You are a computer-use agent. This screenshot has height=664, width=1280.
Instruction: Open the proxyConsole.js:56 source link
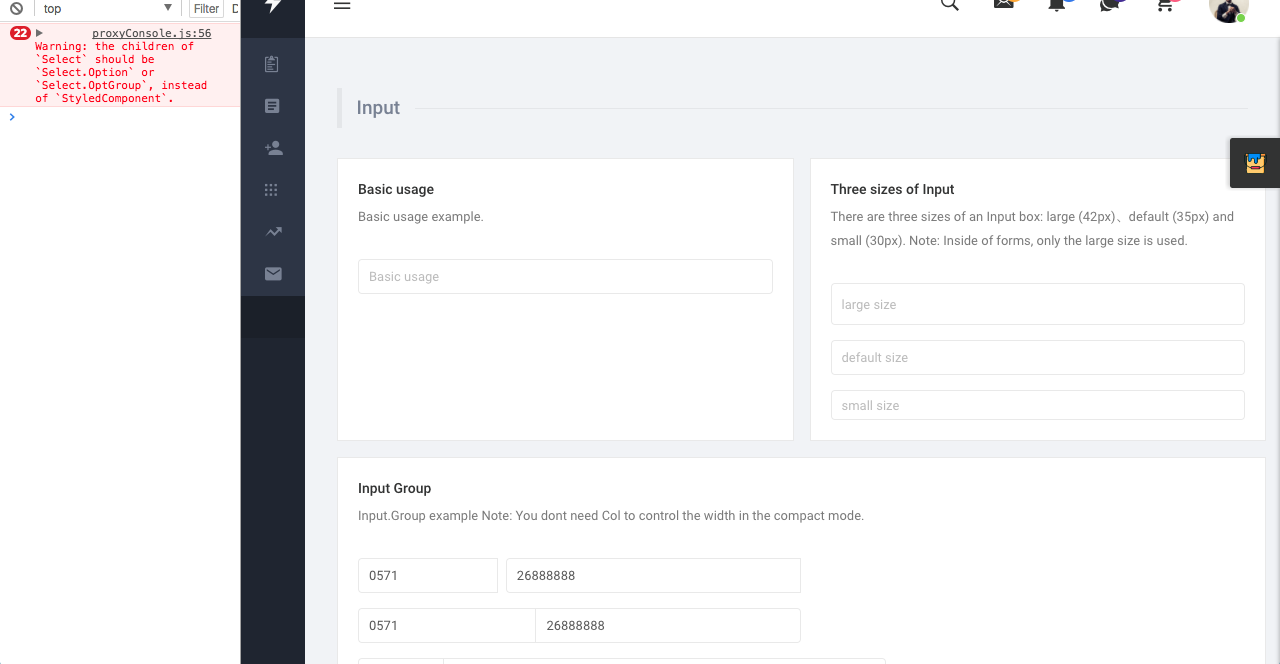(152, 33)
